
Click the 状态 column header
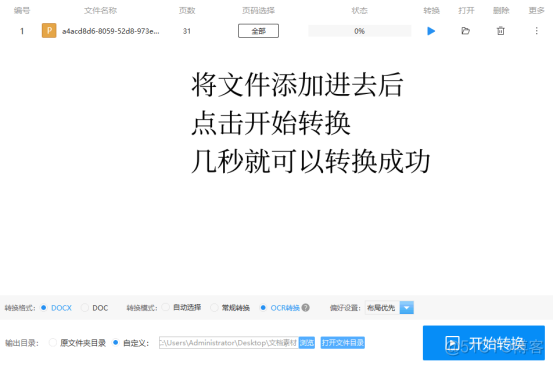(x=360, y=11)
